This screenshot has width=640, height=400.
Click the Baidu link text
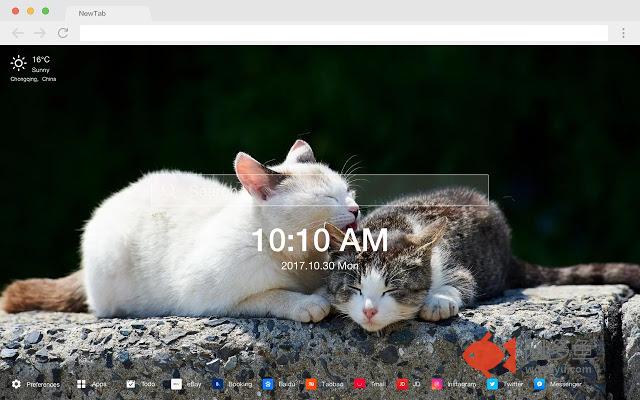pyautogui.click(x=287, y=384)
